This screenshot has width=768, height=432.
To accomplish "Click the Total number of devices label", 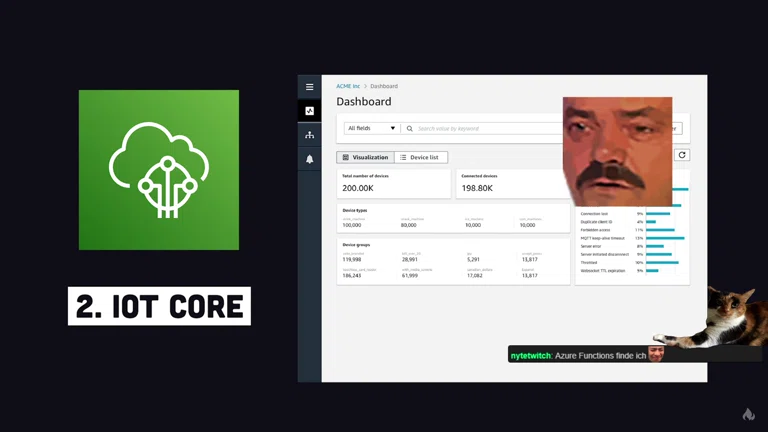I will (365, 176).
